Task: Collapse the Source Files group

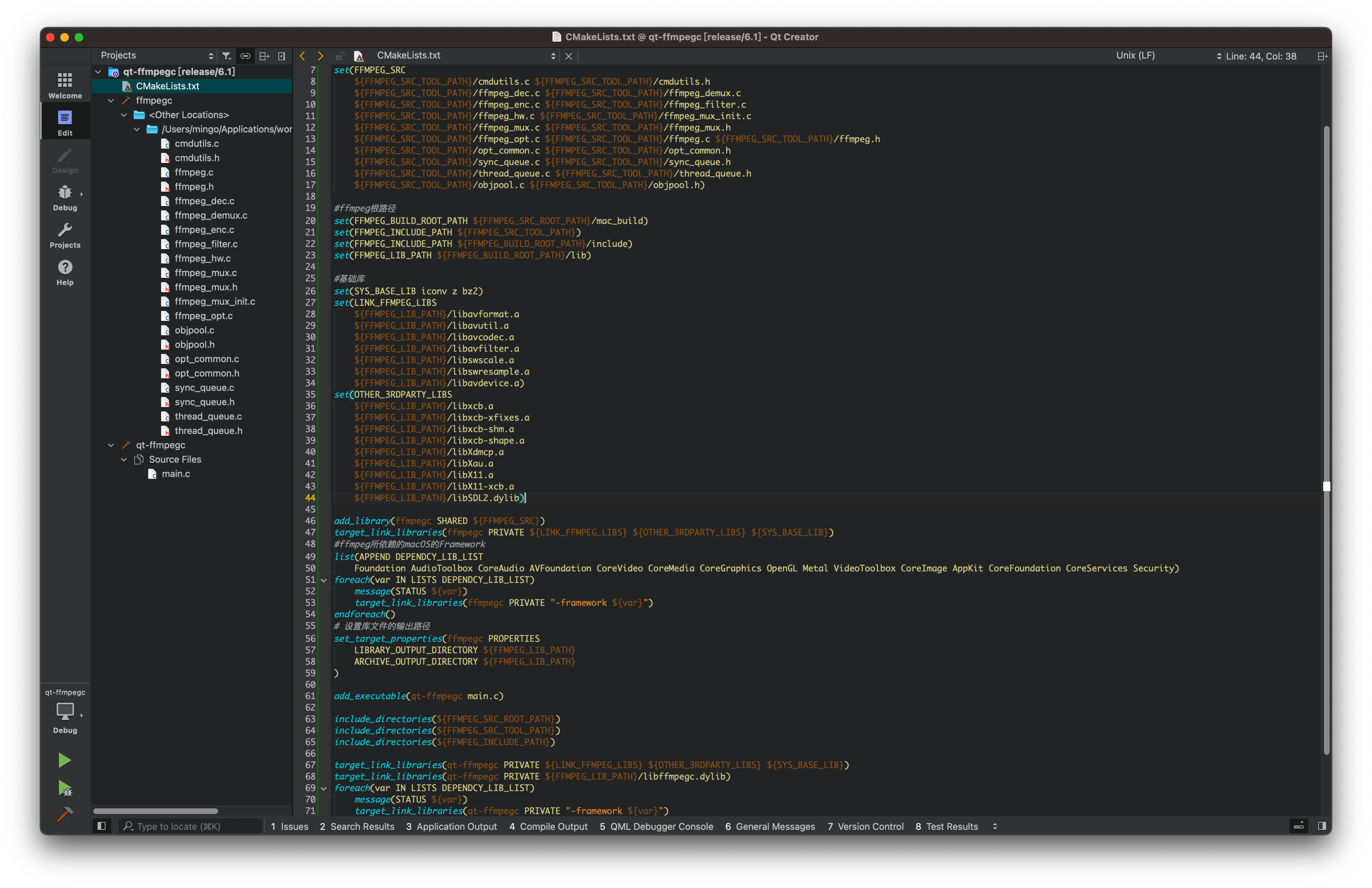Action: (124, 459)
